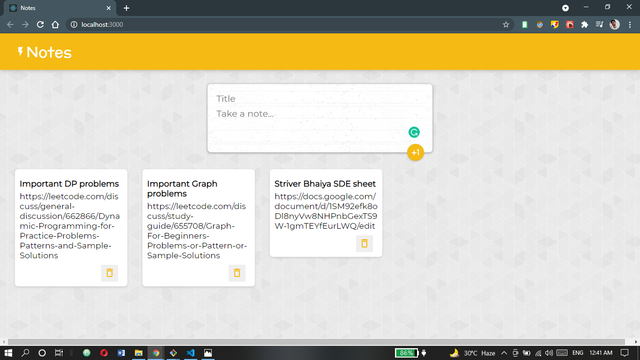This screenshot has width=640, height=360.
Task: Open a new browser tab
Action: click(126, 8)
